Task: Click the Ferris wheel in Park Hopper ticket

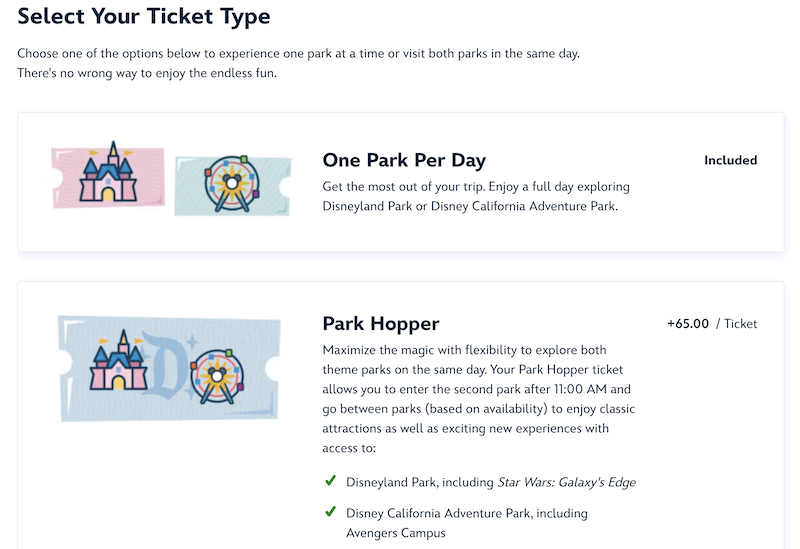Action: point(217,377)
